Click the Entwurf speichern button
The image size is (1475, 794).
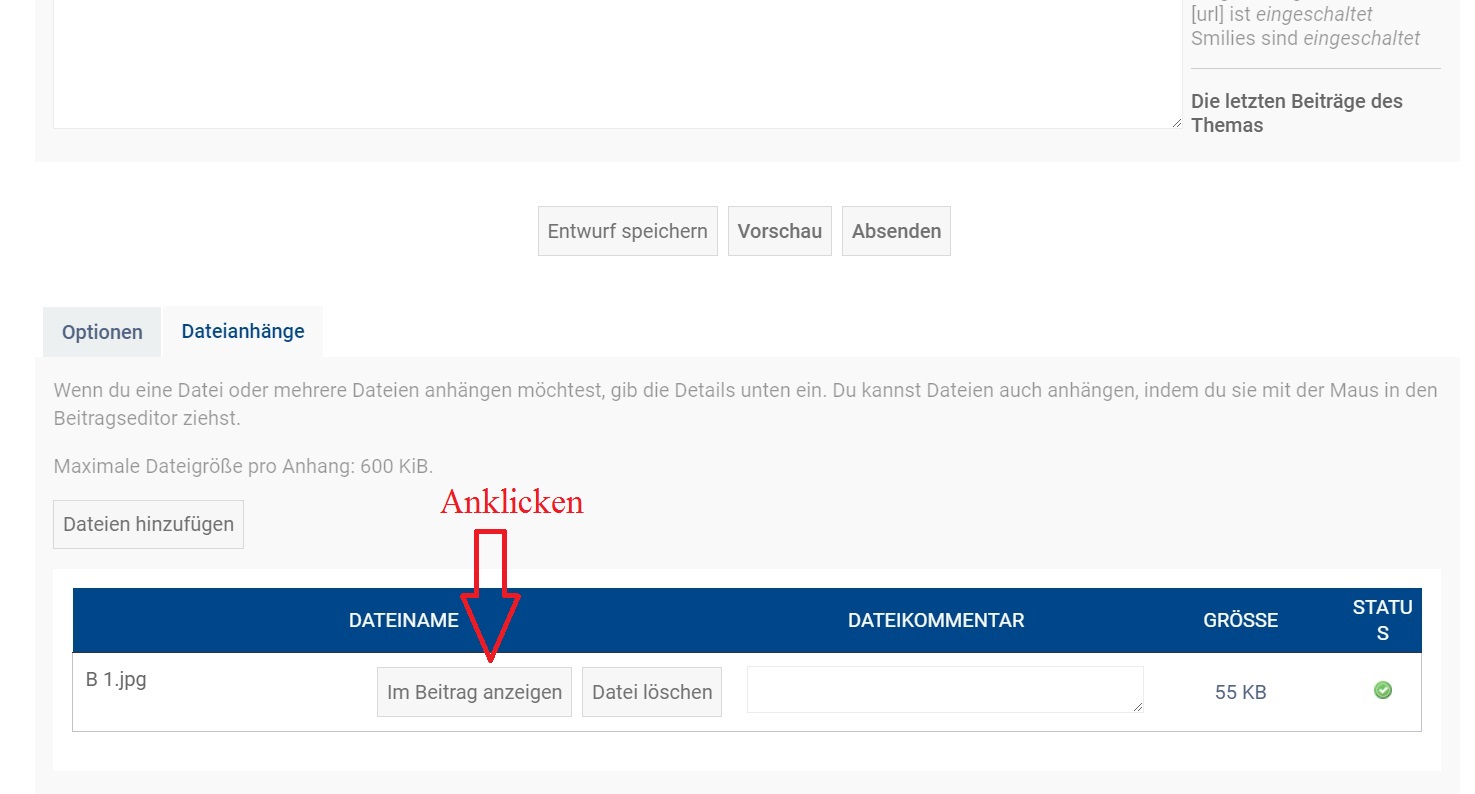[x=627, y=231]
